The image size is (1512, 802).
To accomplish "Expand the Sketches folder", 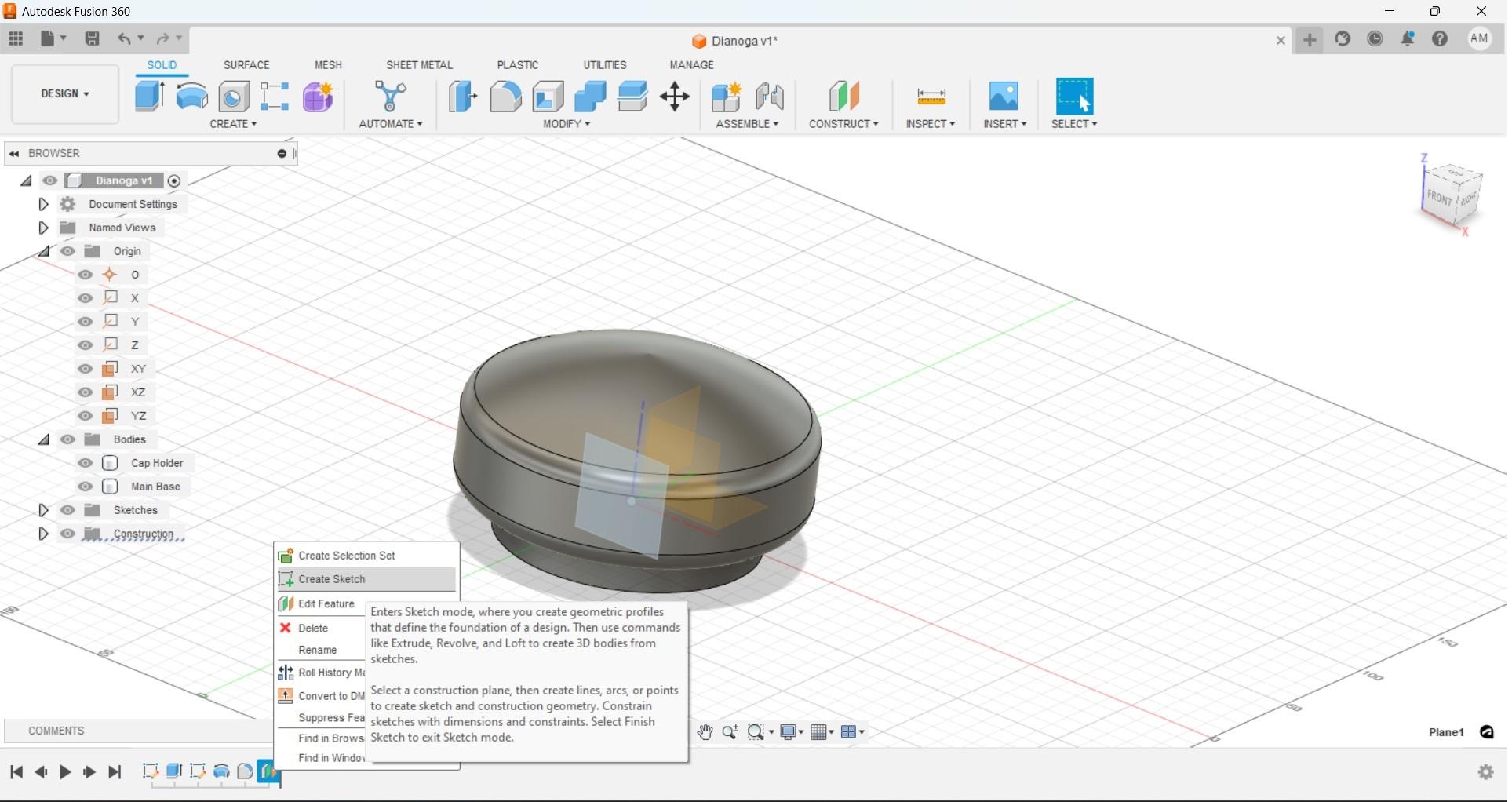I will click(x=43, y=510).
